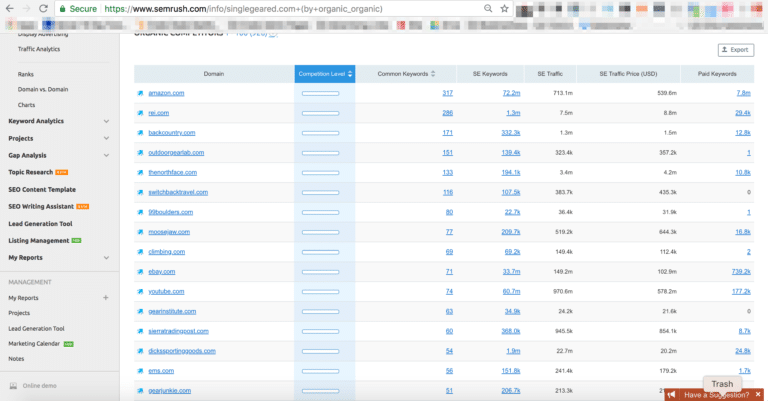
Task: Click the browser reload icon
Action: point(43,8)
